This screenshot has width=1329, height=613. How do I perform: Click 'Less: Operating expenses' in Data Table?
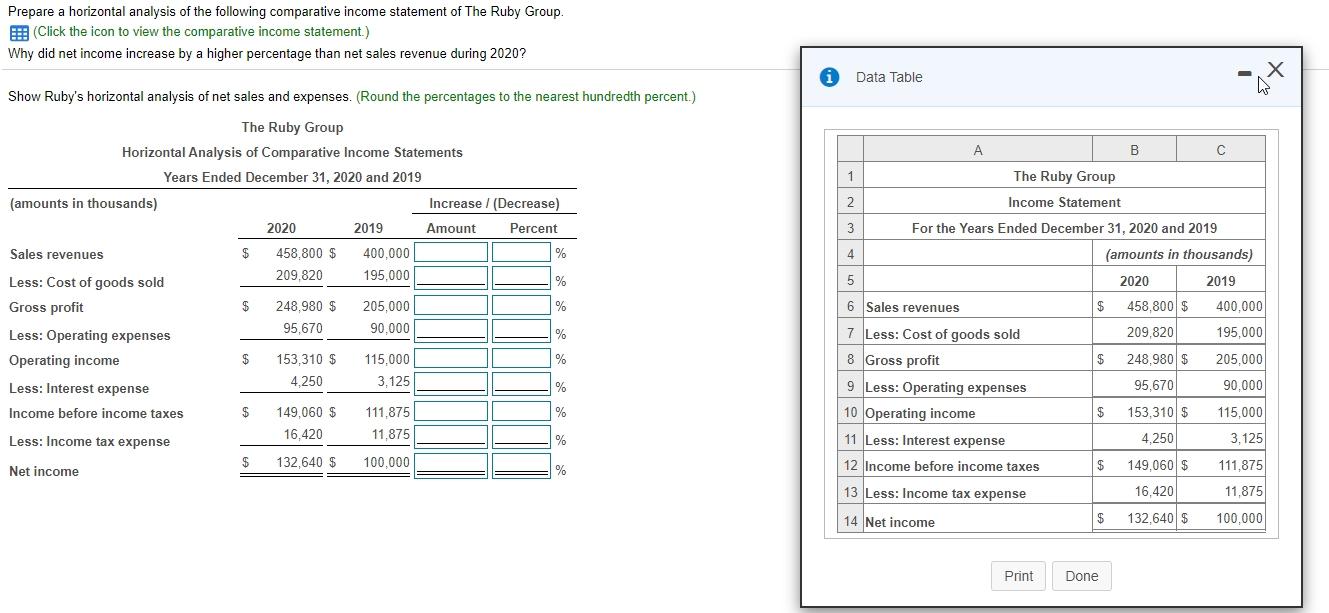tap(946, 387)
